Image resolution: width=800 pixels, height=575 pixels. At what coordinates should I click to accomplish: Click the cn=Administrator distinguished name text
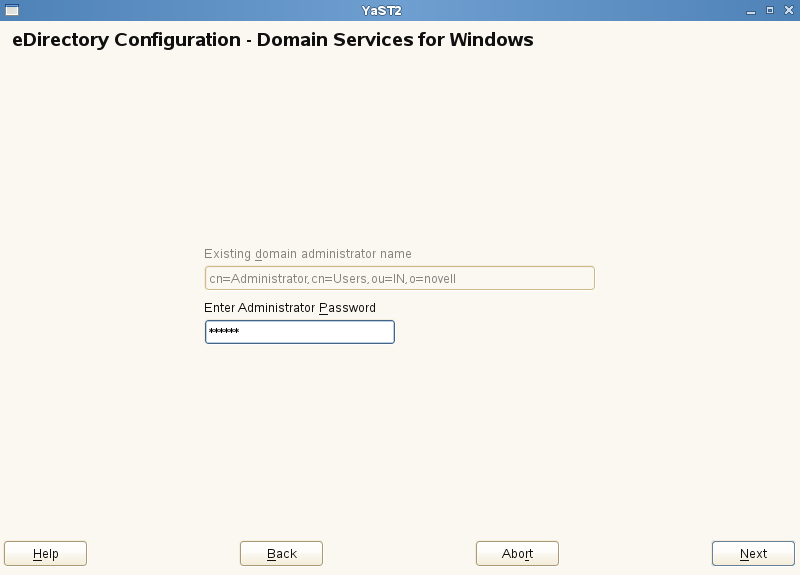point(331,278)
